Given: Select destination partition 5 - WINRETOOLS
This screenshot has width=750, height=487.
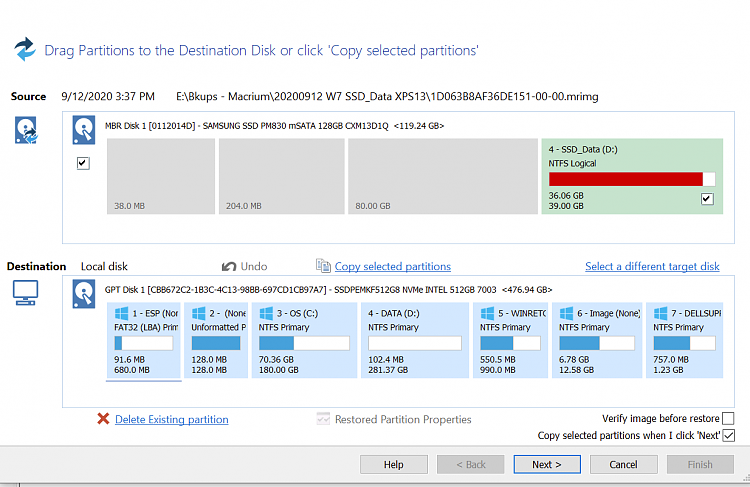Looking at the screenshot, I should click(510, 340).
